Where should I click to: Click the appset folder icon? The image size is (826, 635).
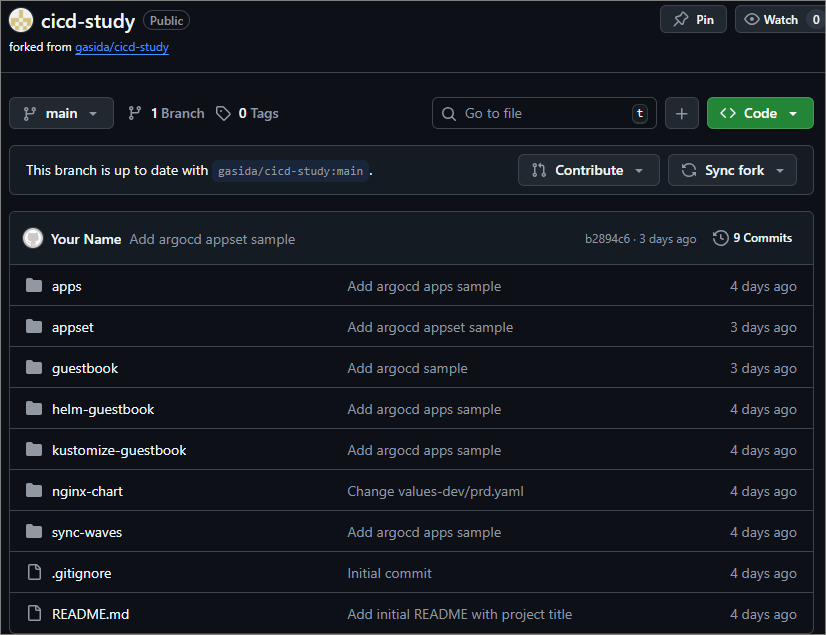[34, 327]
